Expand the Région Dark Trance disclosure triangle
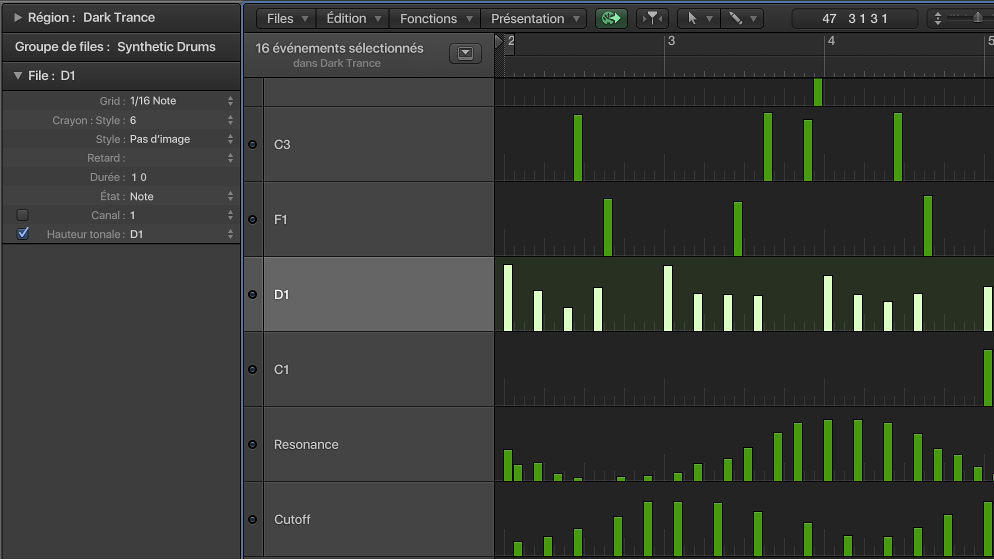 point(17,18)
